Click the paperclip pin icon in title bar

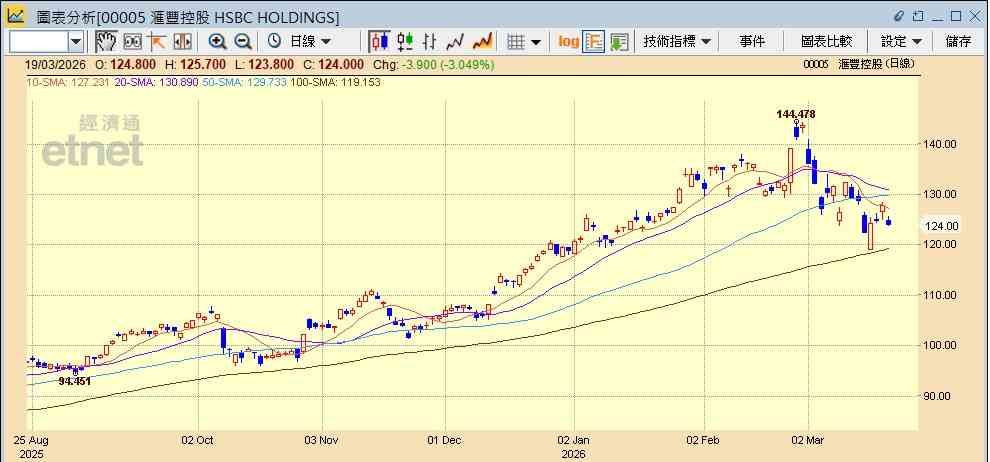(x=900, y=16)
